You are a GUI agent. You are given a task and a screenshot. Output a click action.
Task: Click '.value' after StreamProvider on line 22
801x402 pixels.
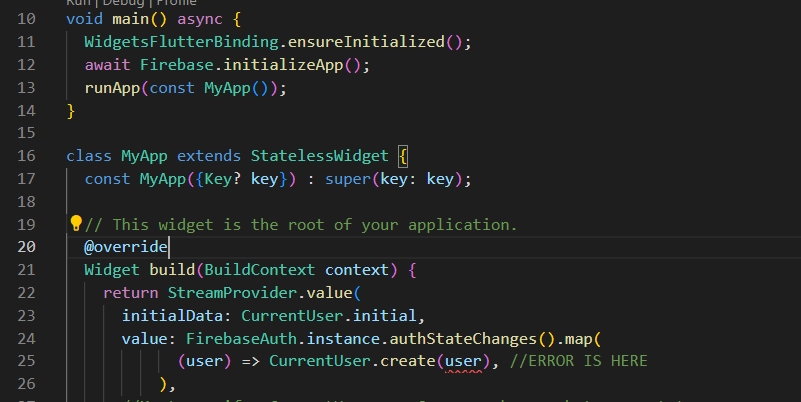325,293
